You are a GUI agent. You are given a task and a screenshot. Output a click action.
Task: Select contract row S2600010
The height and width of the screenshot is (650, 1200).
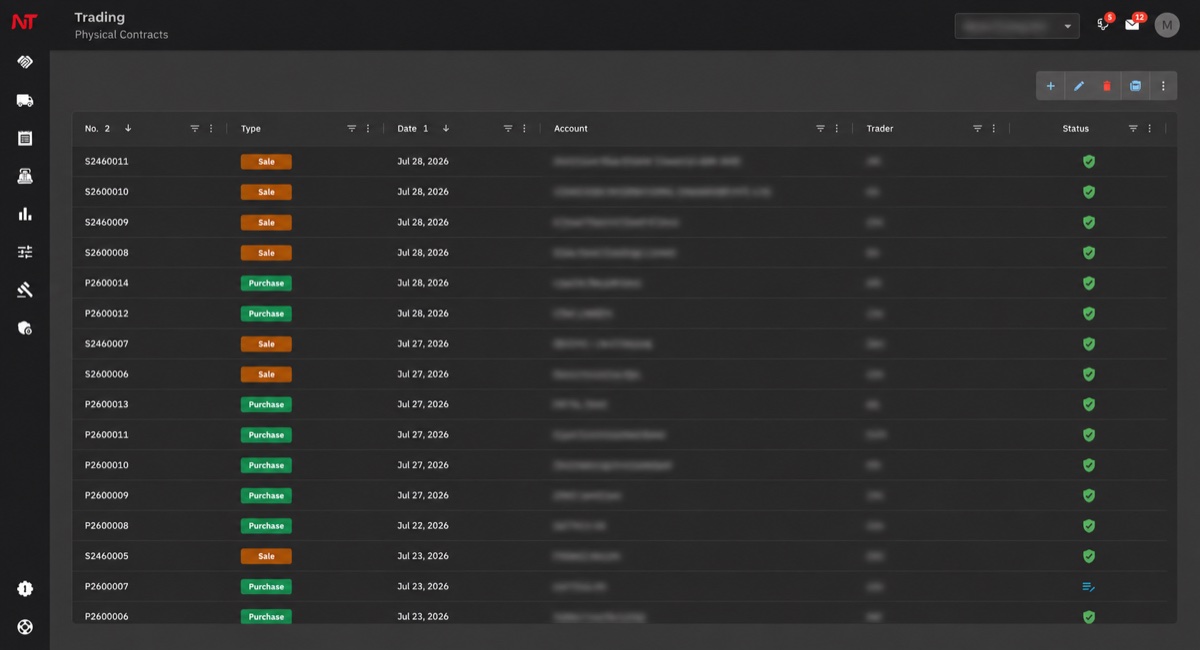pos(620,192)
